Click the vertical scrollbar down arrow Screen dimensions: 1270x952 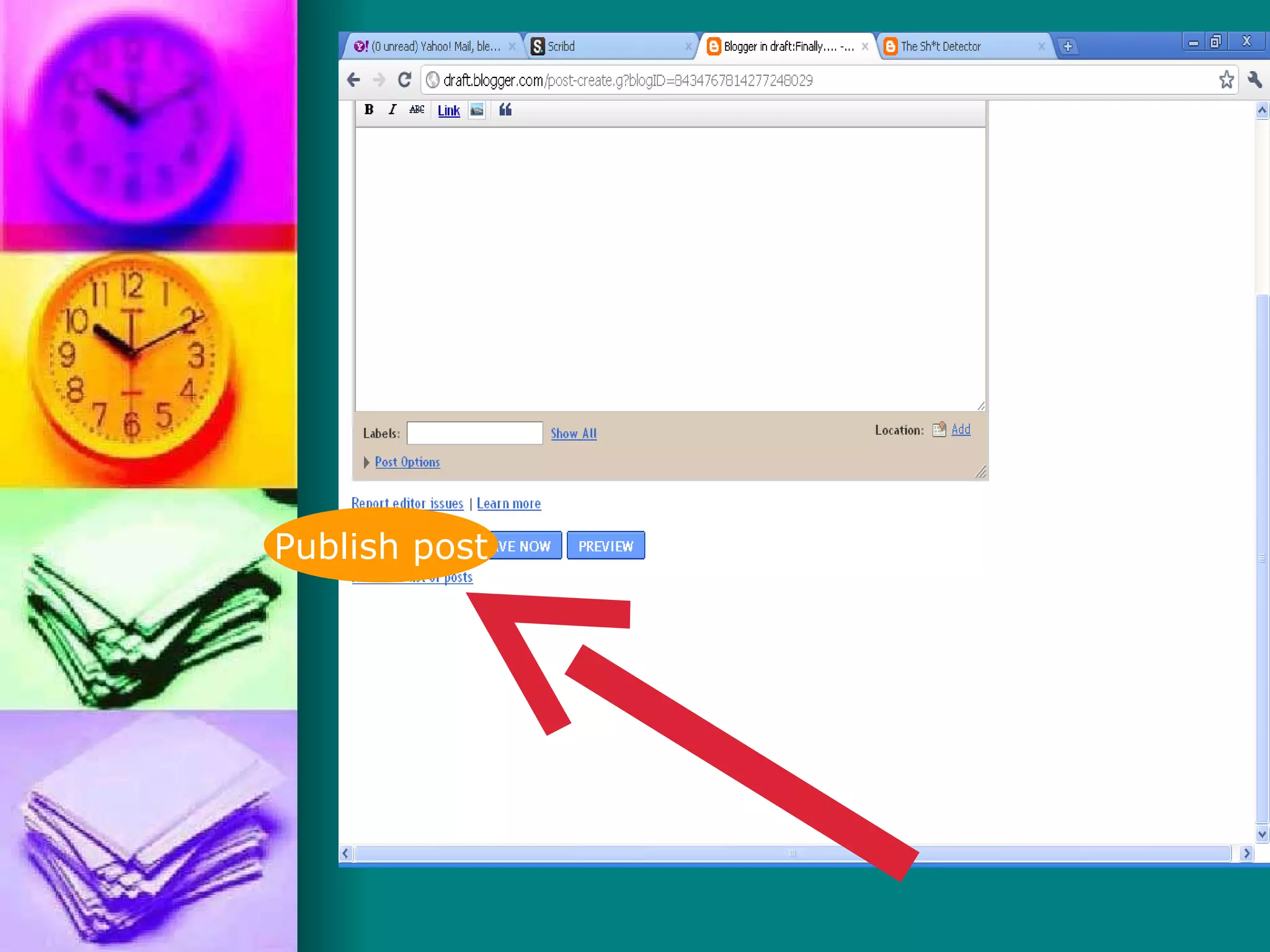tap(1262, 834)
